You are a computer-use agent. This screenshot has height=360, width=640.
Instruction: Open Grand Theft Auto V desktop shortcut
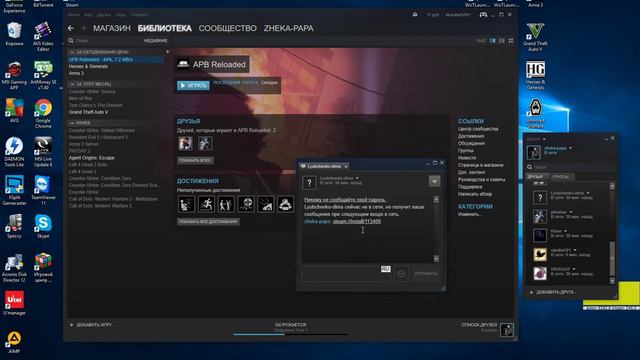[535, 37]
